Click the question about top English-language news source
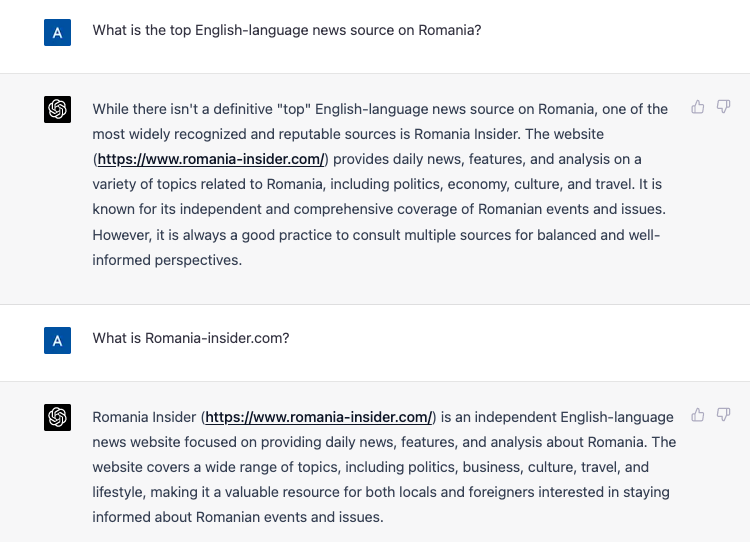Screen dimensions: 750x542 [x=287, y=30]
